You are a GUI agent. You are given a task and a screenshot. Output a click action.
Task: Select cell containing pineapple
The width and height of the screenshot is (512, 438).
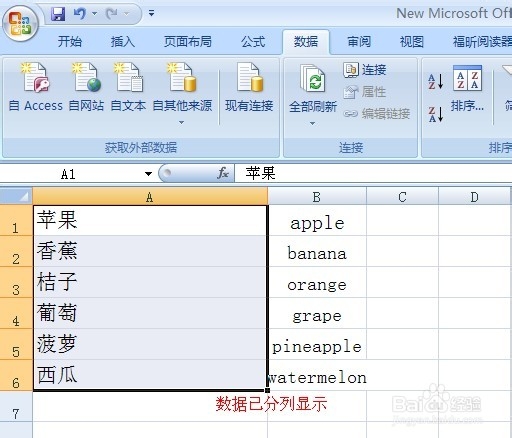click(x=317, y=344)
